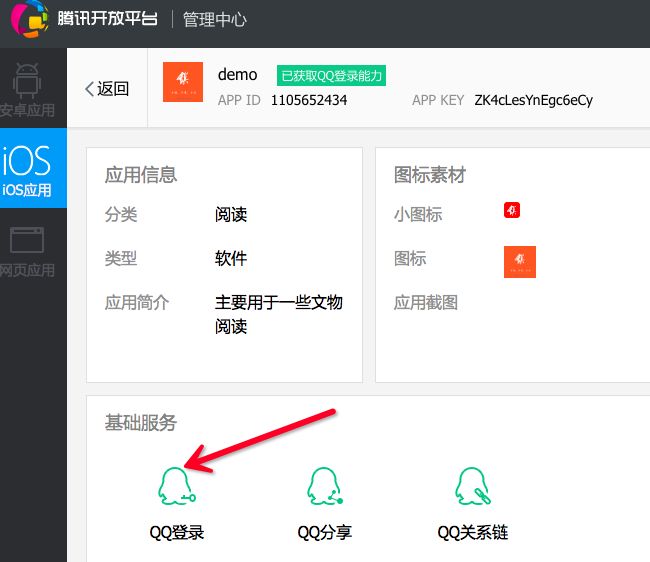
Task: Switch to the 安卓应用 sidebar tab
Action: pos(33,88)
